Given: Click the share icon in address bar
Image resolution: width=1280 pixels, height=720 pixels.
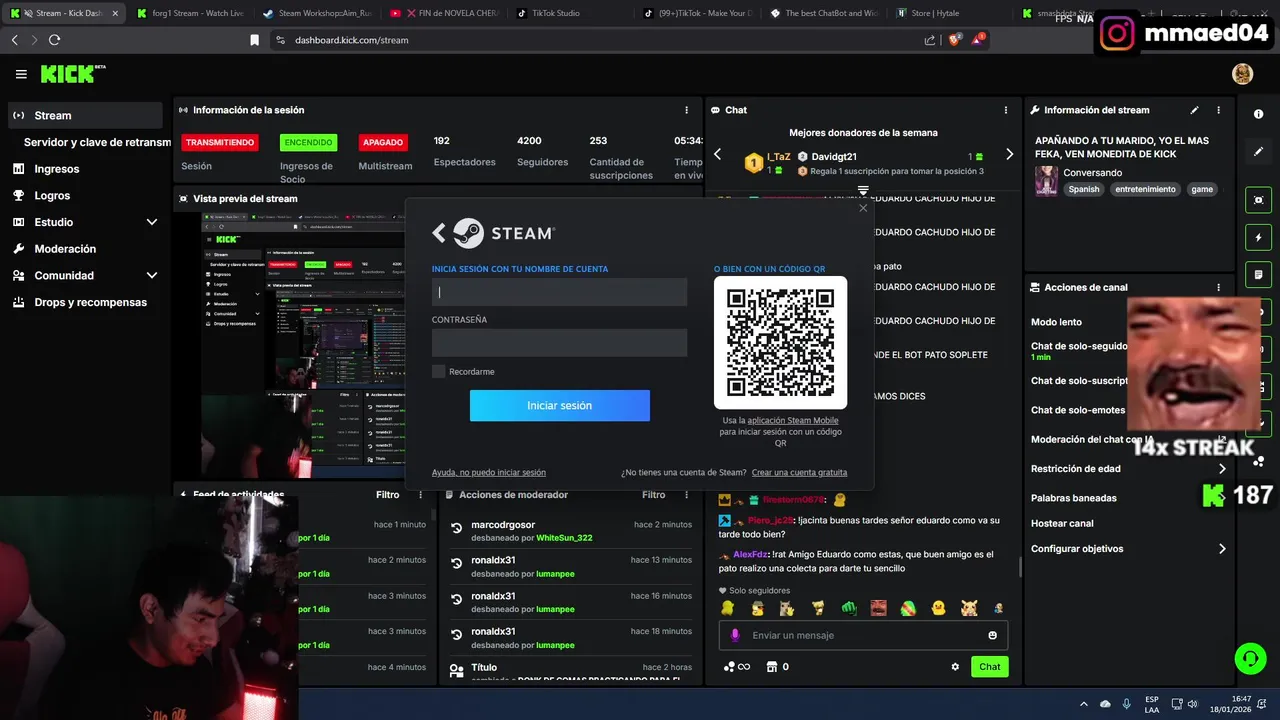Looking at the screenshot, I should tap(930, 40).
